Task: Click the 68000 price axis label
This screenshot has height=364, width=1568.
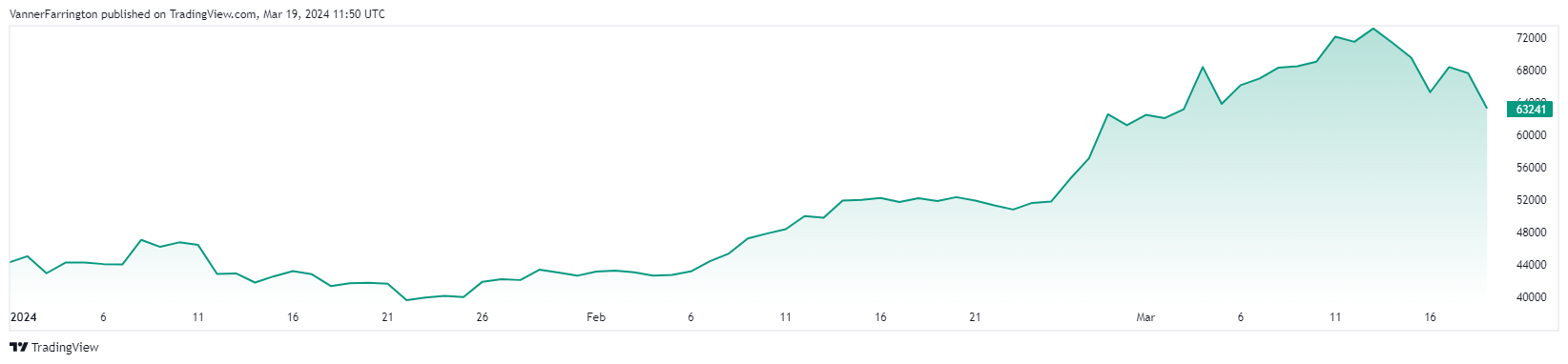Action: 1531,71
